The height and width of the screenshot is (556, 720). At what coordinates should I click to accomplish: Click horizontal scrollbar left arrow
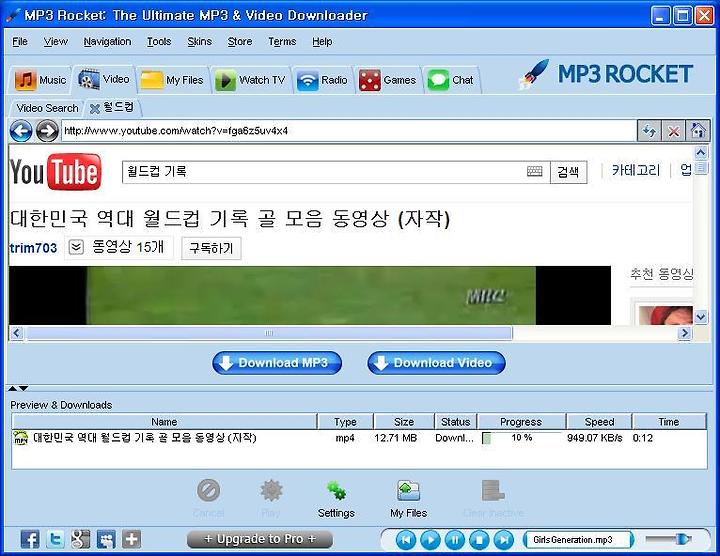tap(17, 333)
